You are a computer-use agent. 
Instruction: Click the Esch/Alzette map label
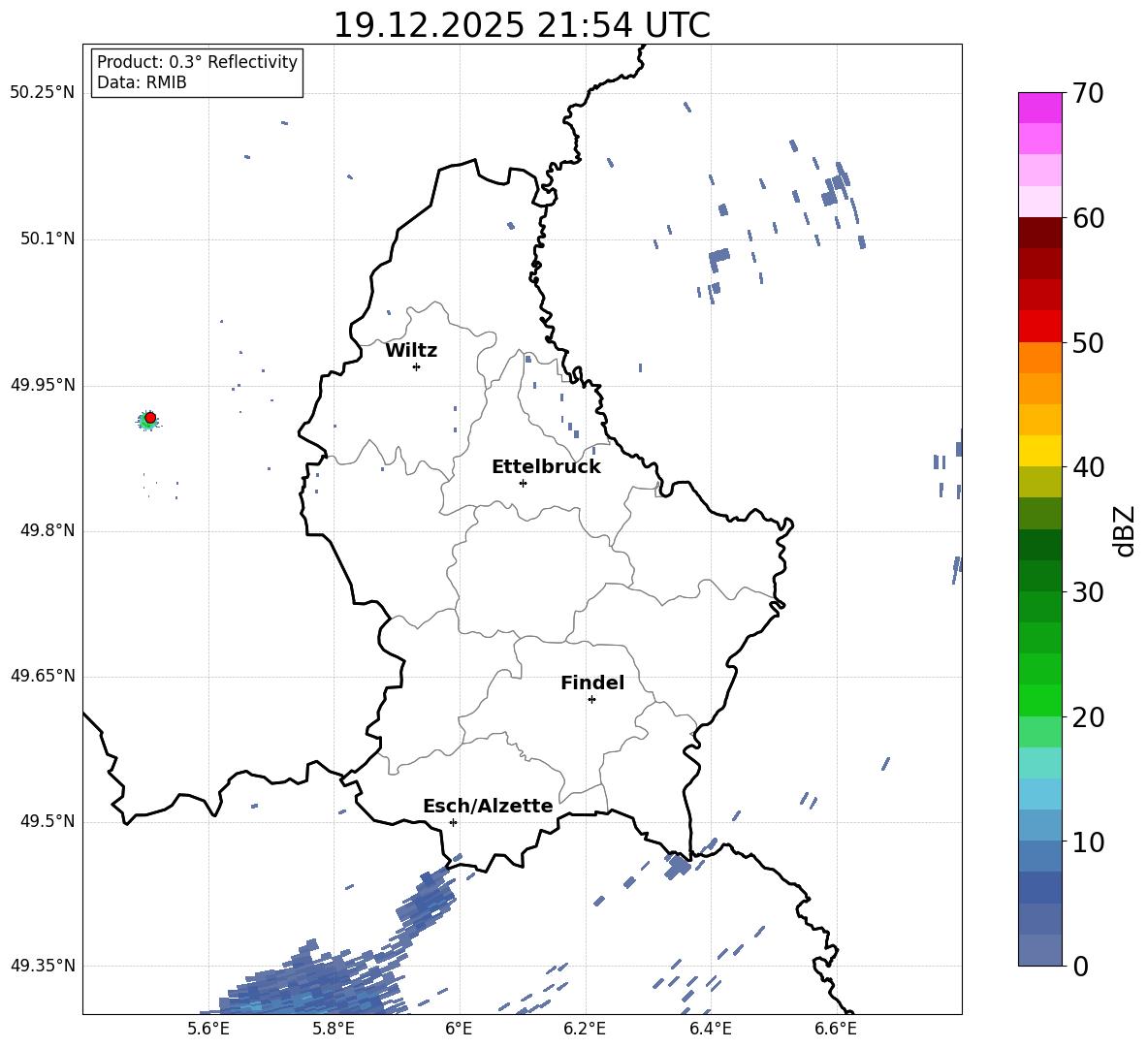click(488, 807)
